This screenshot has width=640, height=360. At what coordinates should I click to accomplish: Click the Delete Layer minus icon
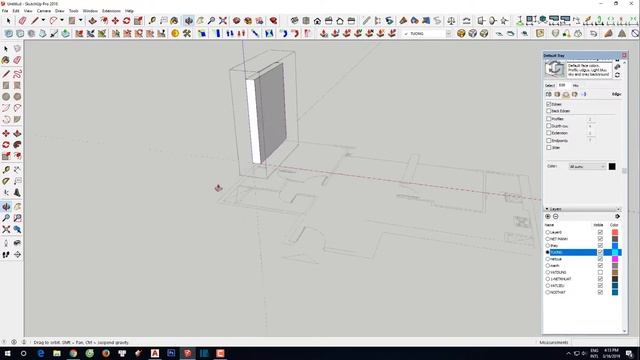[556, 216]
